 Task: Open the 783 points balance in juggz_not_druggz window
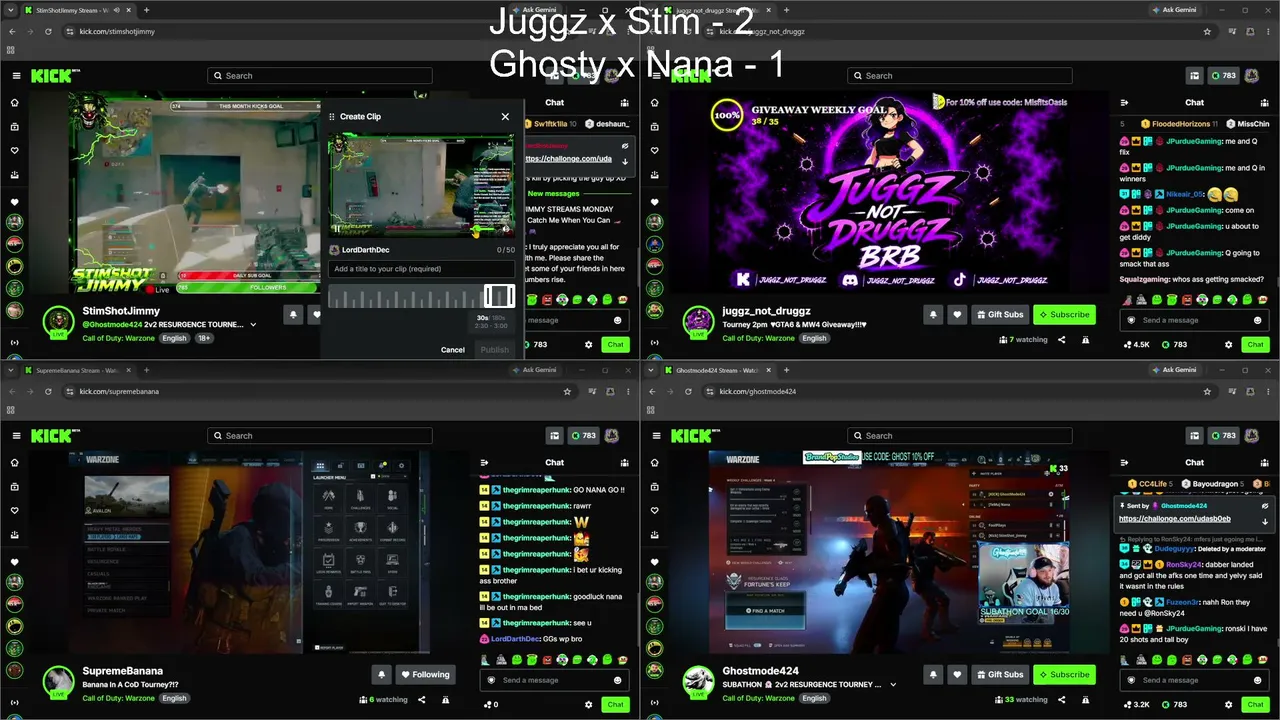(1223, 76)
